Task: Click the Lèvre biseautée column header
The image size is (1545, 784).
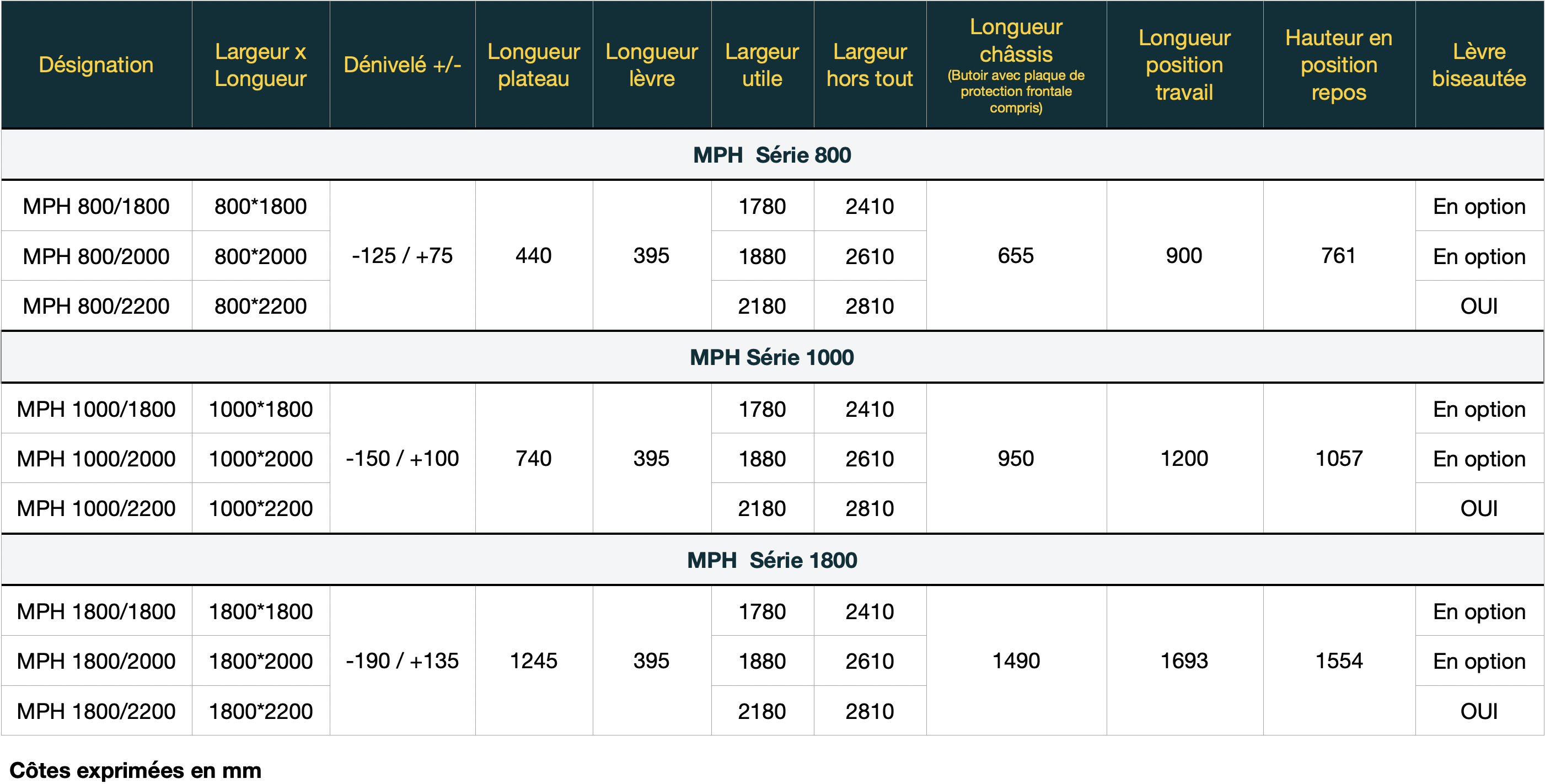Action: coord(1479,65)
